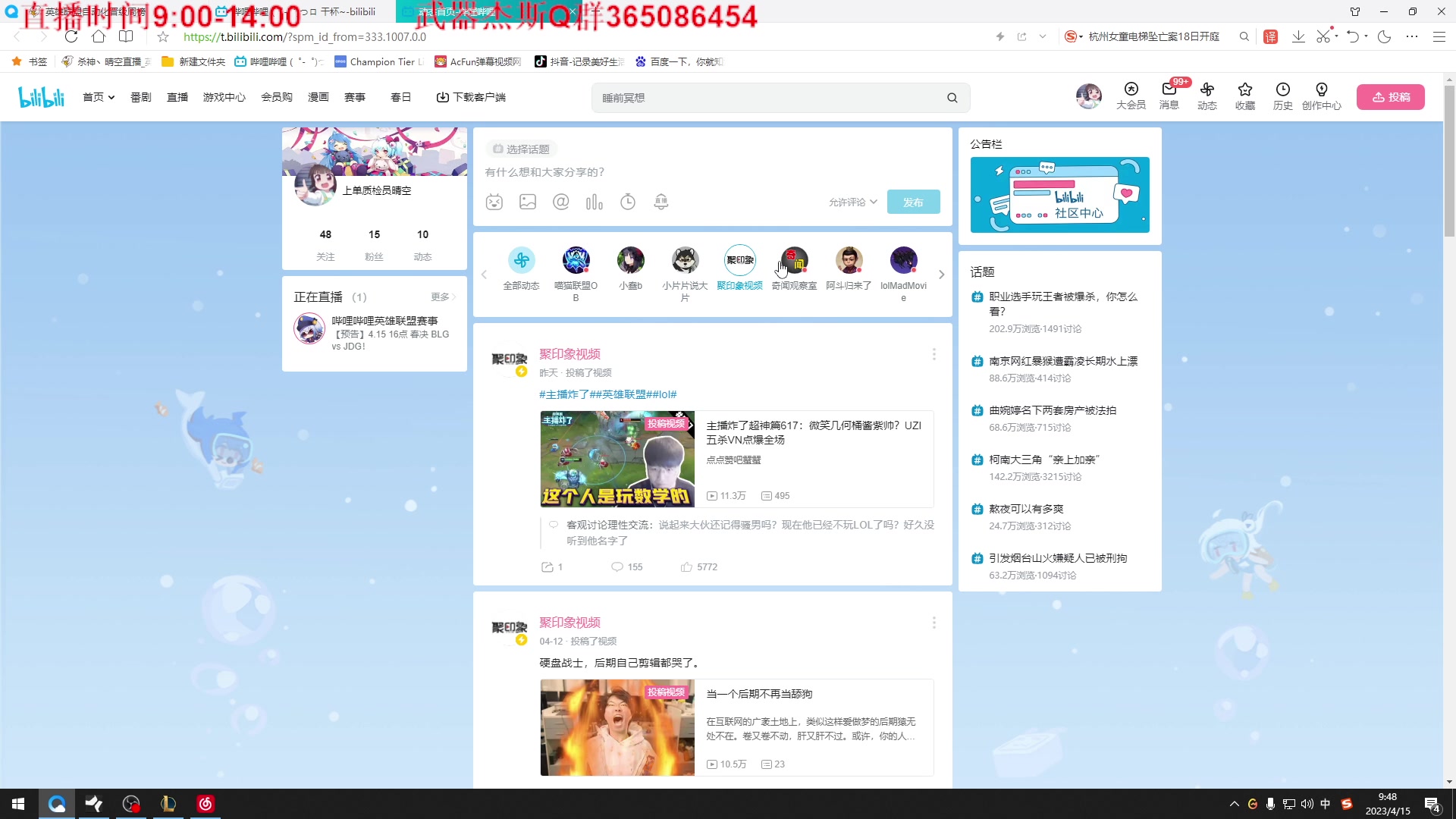Open live stream 哔哩哔哩英雄联盟赛事
This screenshot has height=819, width=1456.
point(384,321)
